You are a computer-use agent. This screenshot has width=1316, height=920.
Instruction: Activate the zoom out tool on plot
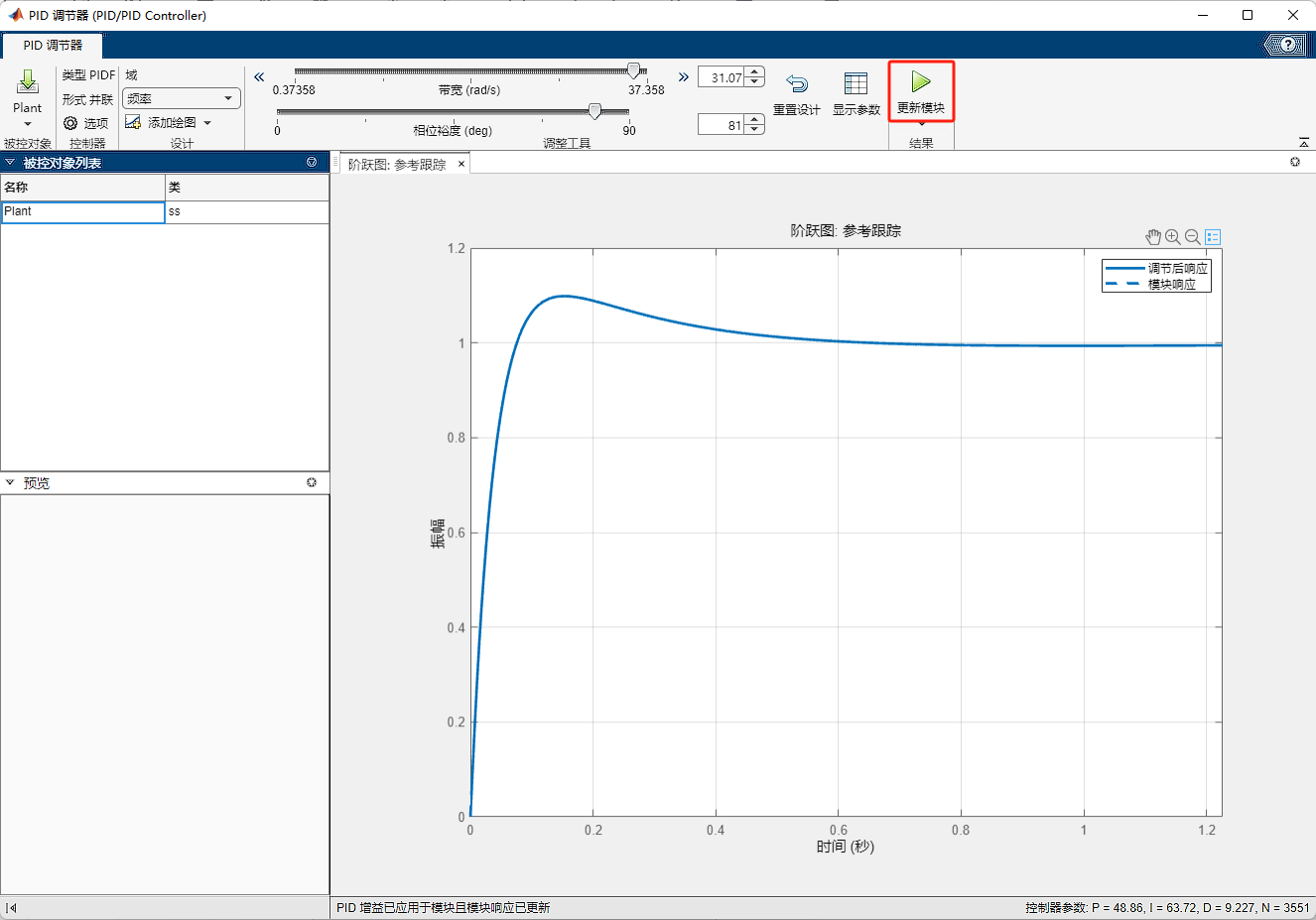coord(1192,236)
